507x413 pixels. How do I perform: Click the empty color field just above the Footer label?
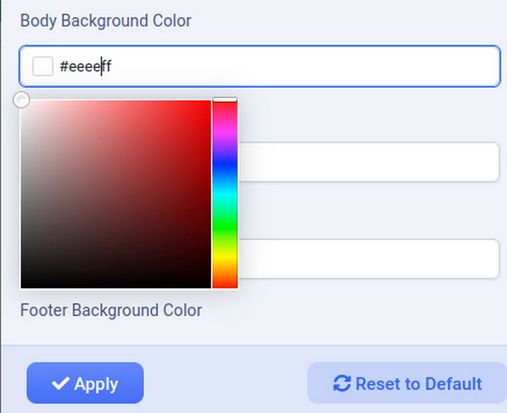(369, 259)
